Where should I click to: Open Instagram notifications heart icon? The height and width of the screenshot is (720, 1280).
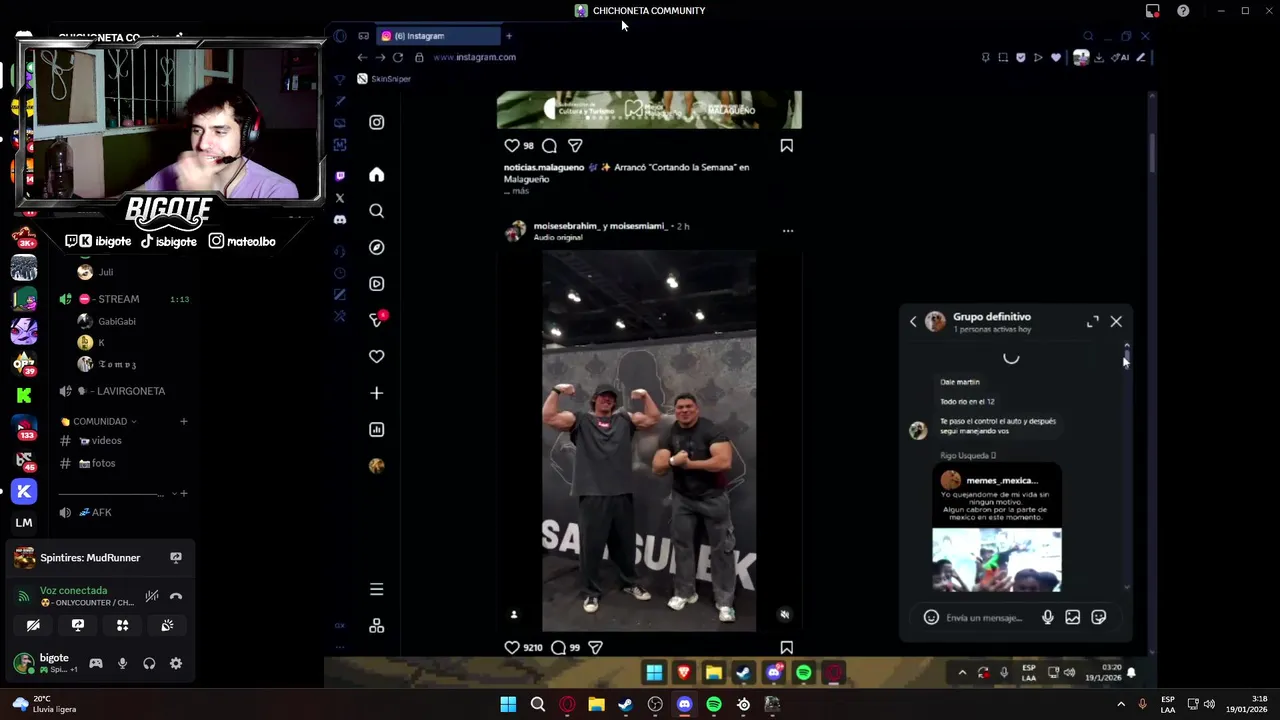pyautogui.click(x=376, y=356)
